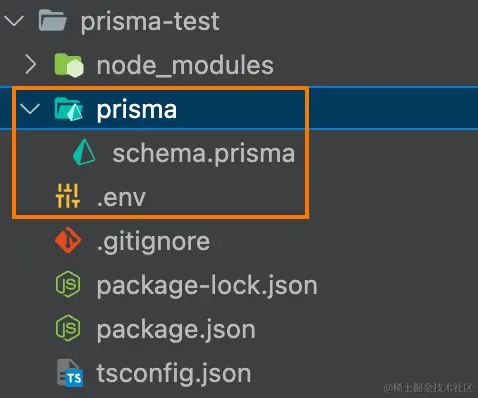Click the red git icon for .gitignore
Viewport: 478px width, 398px height.
coord(68,240)
